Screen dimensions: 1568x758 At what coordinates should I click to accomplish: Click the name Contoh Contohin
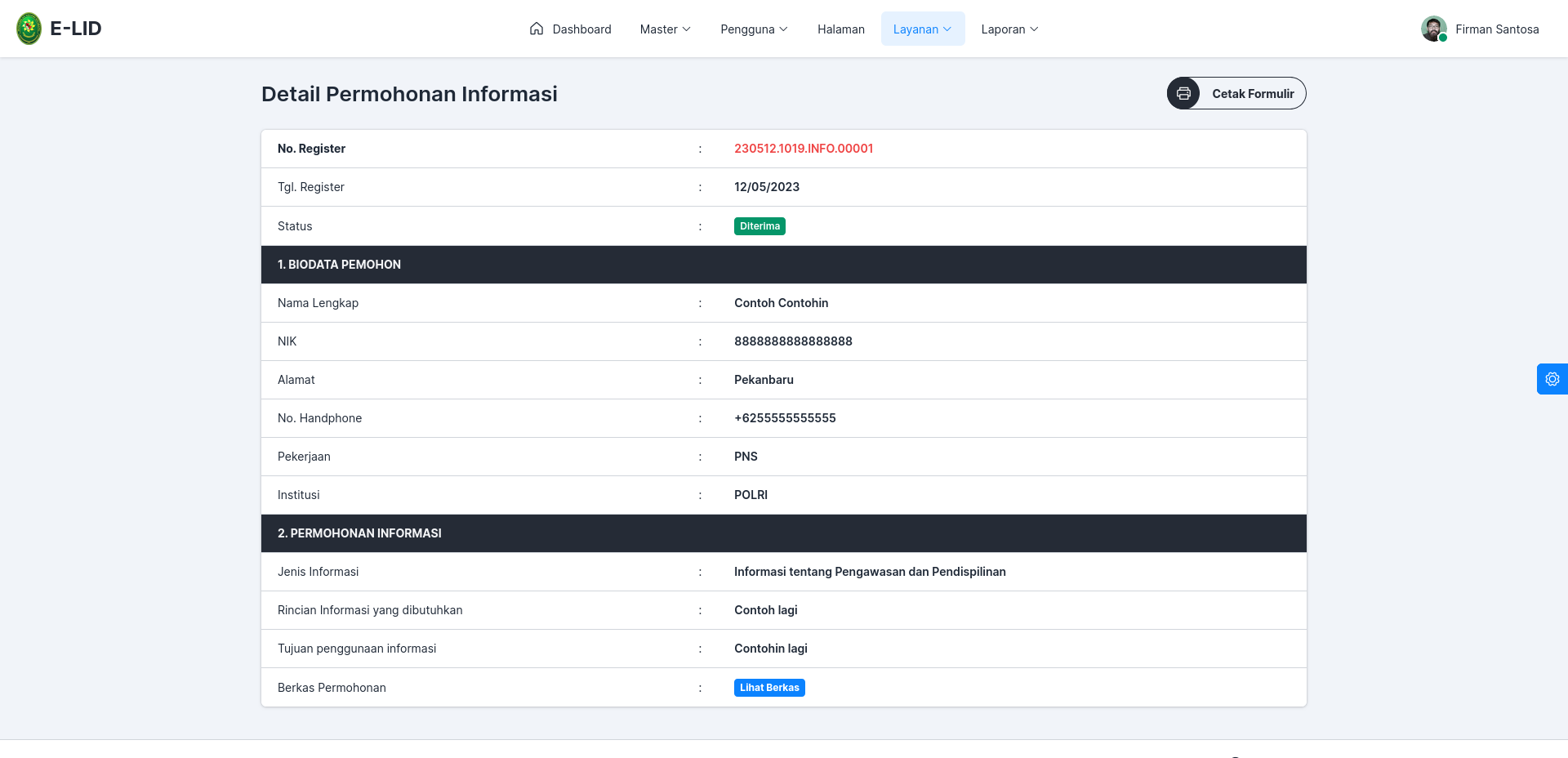[x=781, y=303]
